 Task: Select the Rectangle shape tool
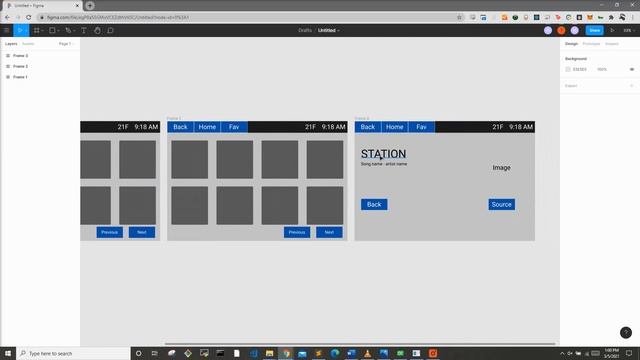(52, 30)
